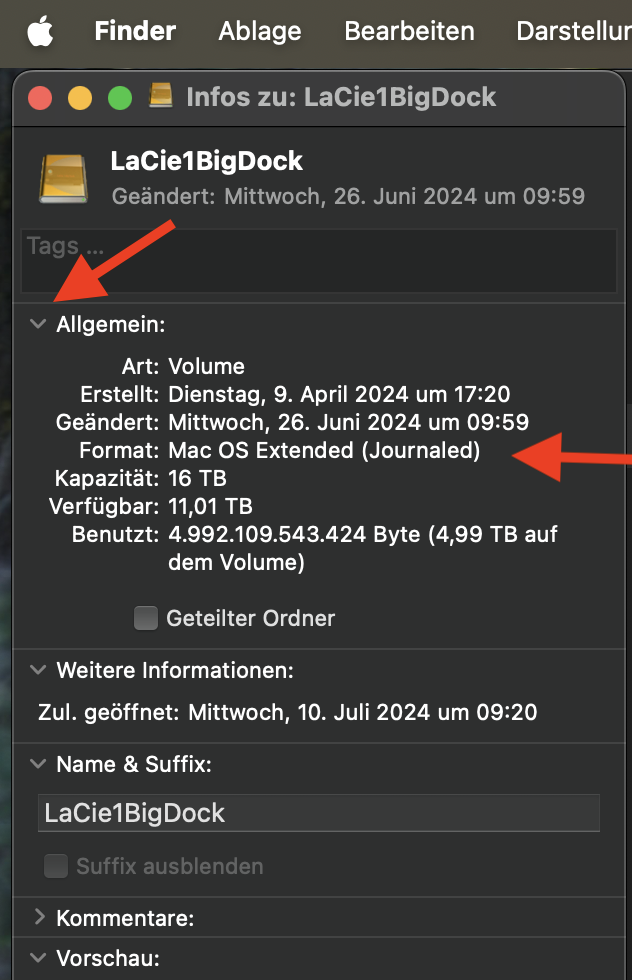Click the large LaCie drive icon
The image size is (632, 980).
click(x=62, y=178)
